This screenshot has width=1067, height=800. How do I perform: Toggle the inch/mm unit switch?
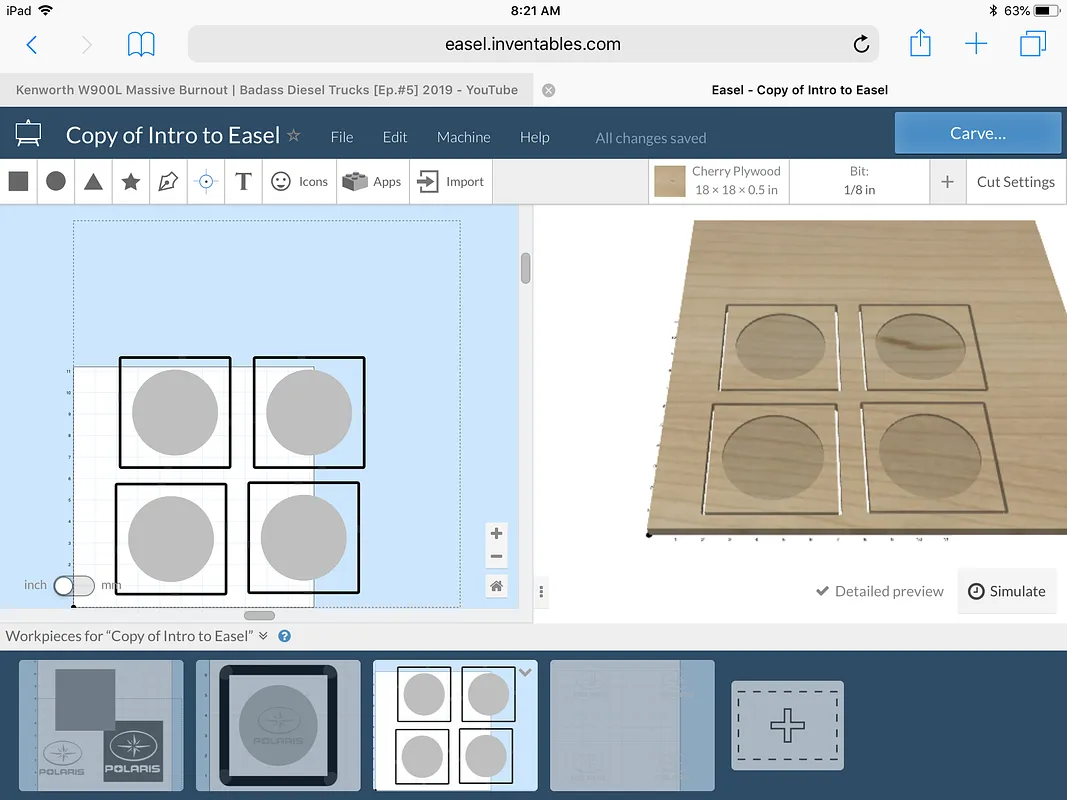pos(73,585)
